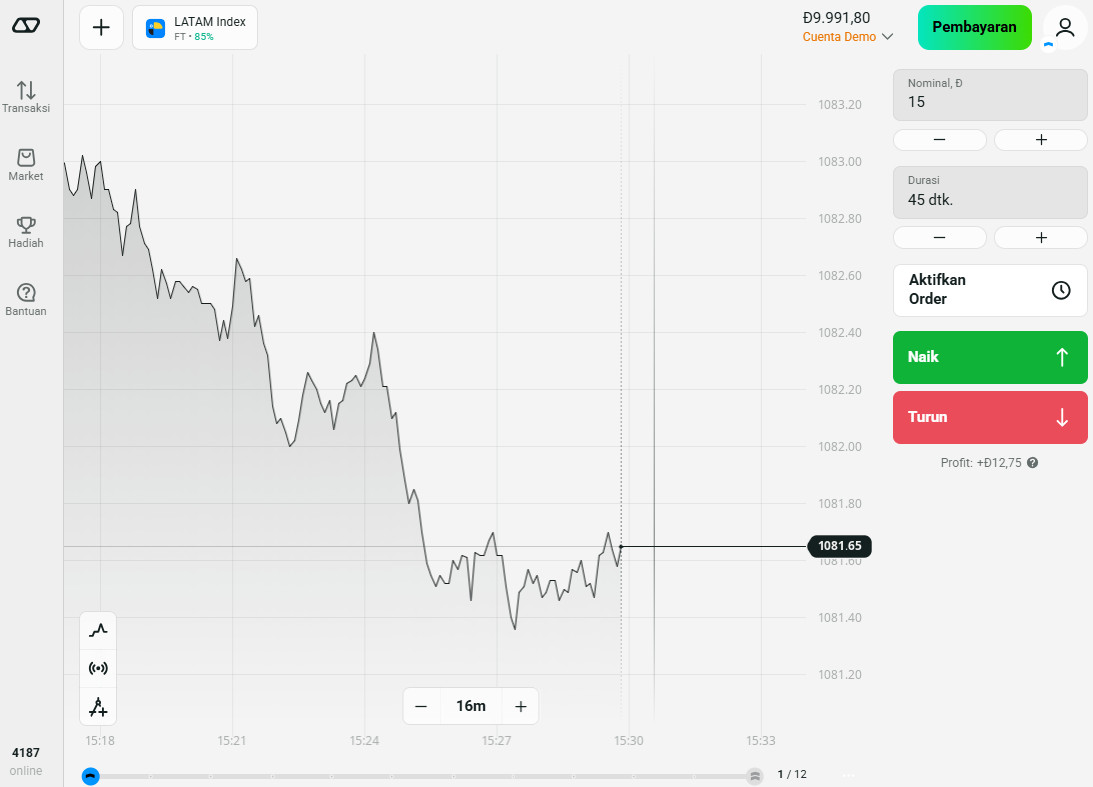Open the drawing tools icon
Image resolution: width=1093 pixels, height=787 pixels.
tap(98, 707)
